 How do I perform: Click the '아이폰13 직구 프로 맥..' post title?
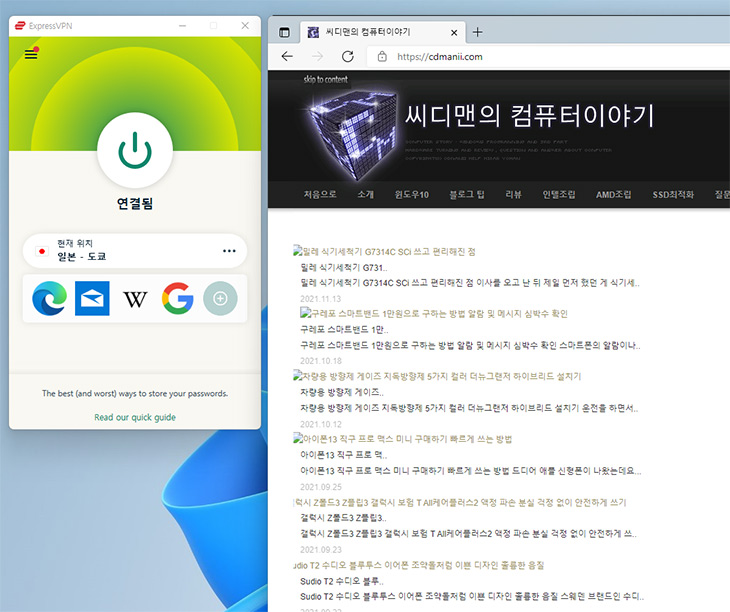point(344,455)
